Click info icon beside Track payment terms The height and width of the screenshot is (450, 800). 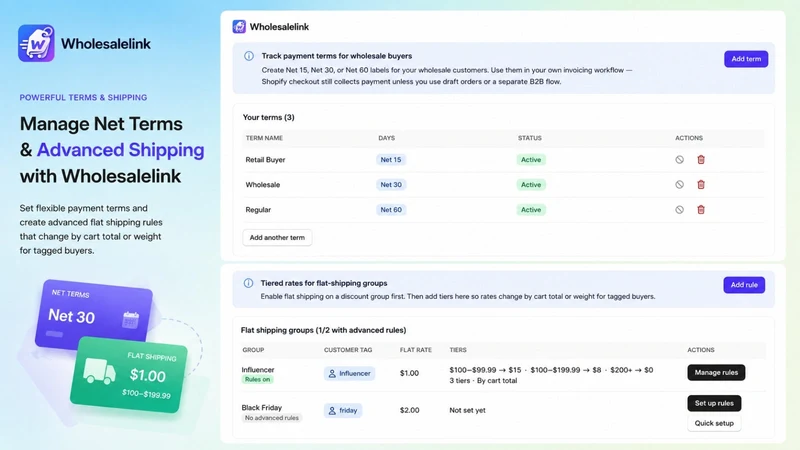249,56
